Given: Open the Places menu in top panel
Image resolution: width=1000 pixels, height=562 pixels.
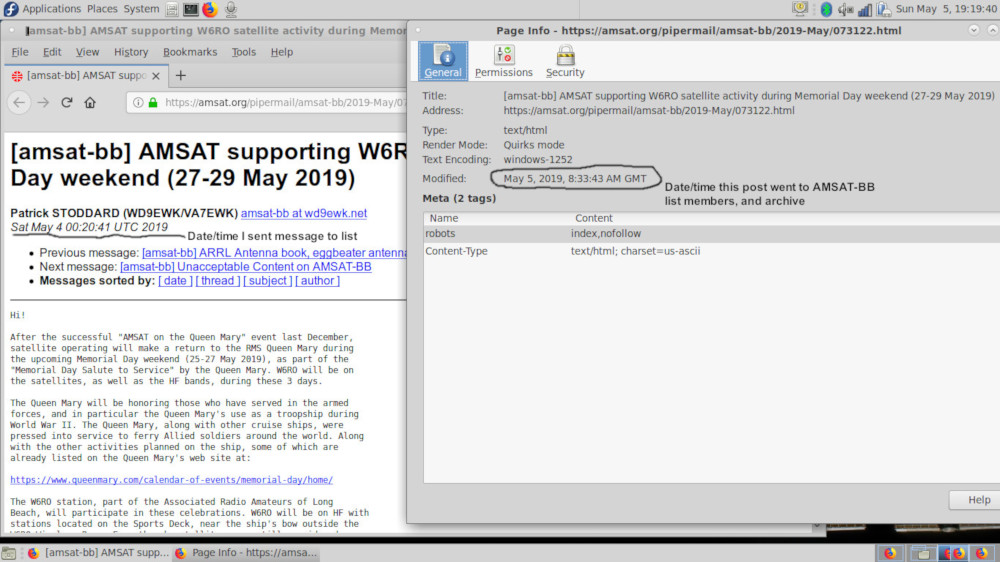Looking at the screenshot, I should (102, 9).
